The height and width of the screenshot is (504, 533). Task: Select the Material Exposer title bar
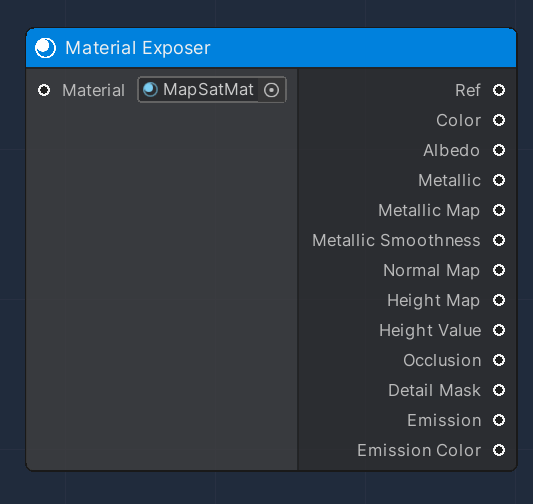click(271, 48)
